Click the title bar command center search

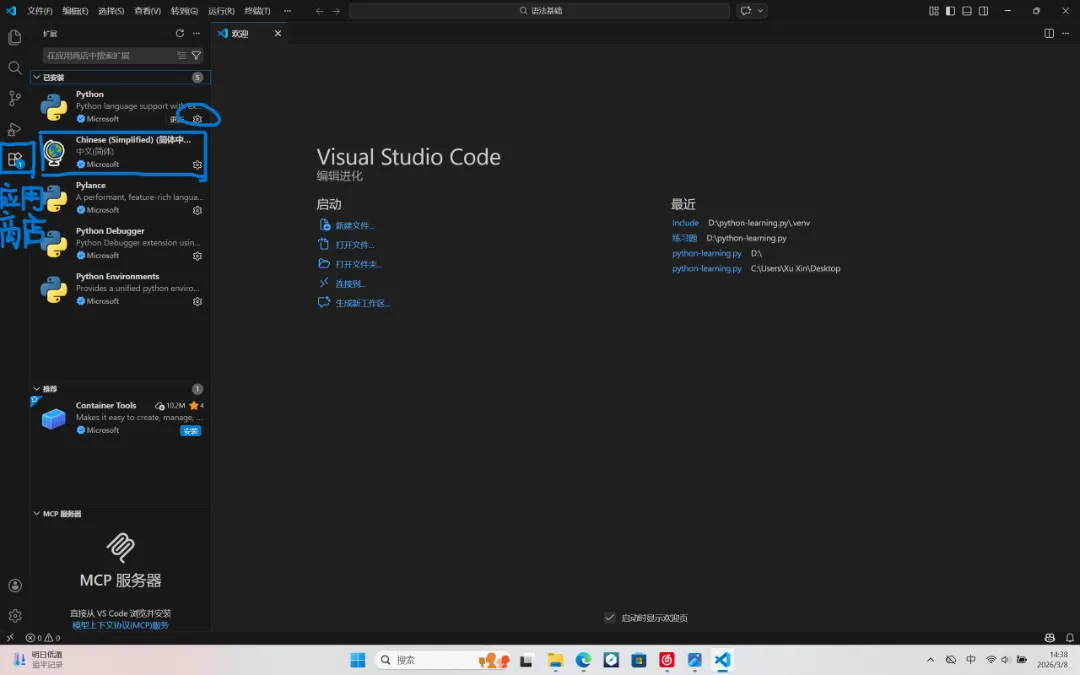pyautogui.click(x=539, y=11)
